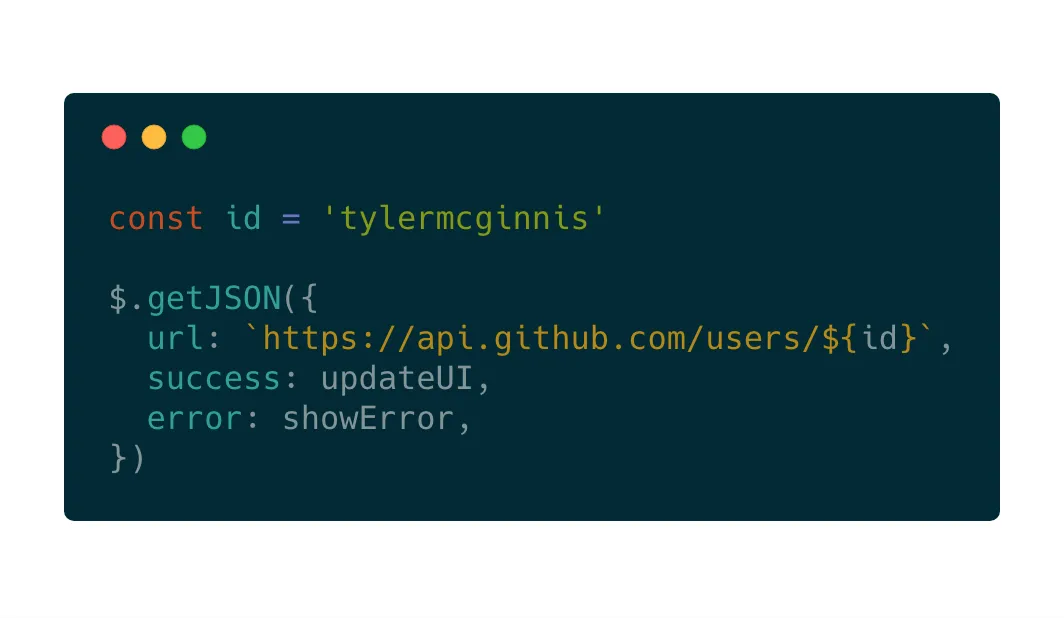Image resolution: width=1064 pixels, height=618 pixels.
Task: Click the equals sign operator
Action: [291, 219]
